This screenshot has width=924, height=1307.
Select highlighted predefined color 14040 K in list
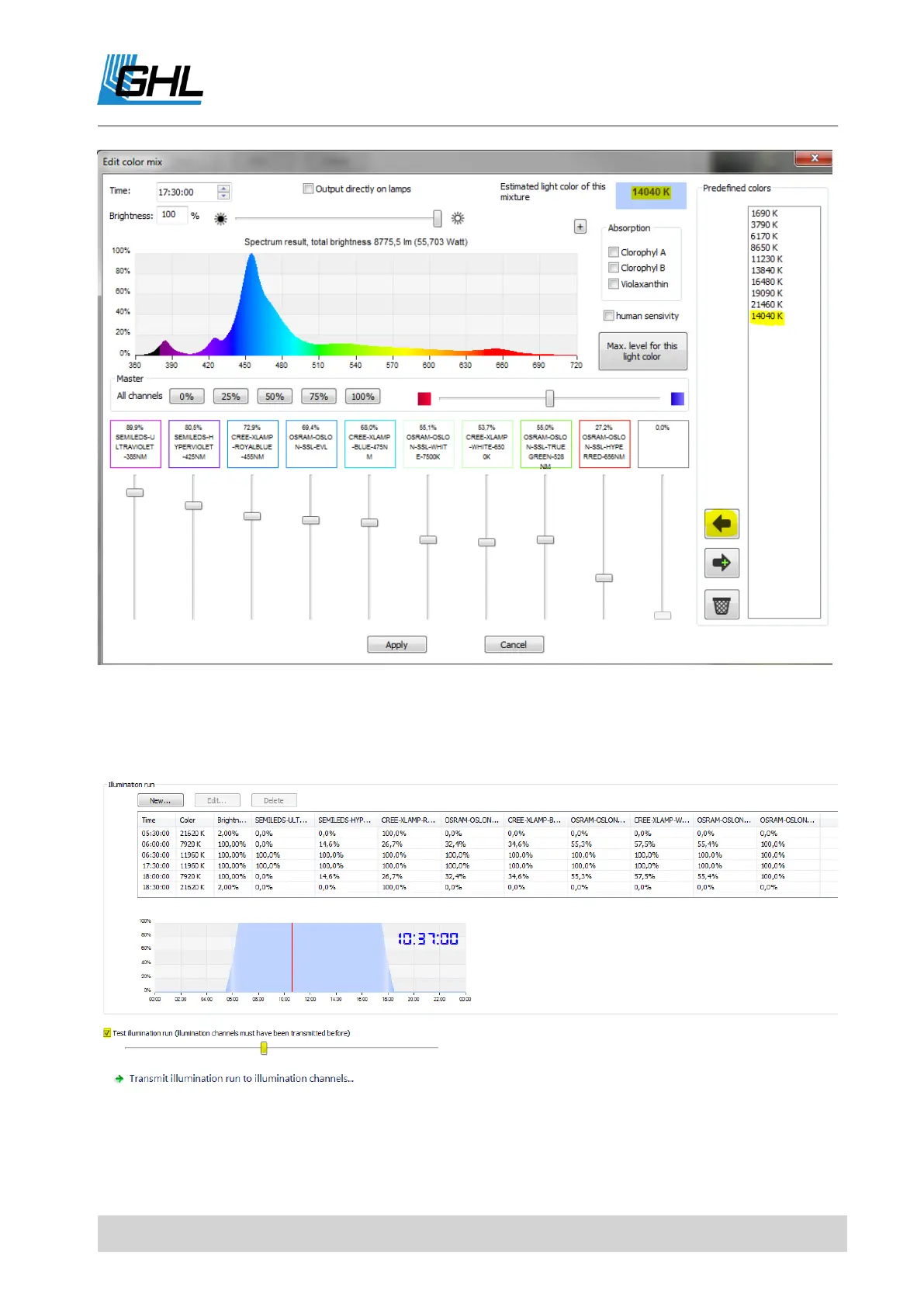(x=767, y=316)
